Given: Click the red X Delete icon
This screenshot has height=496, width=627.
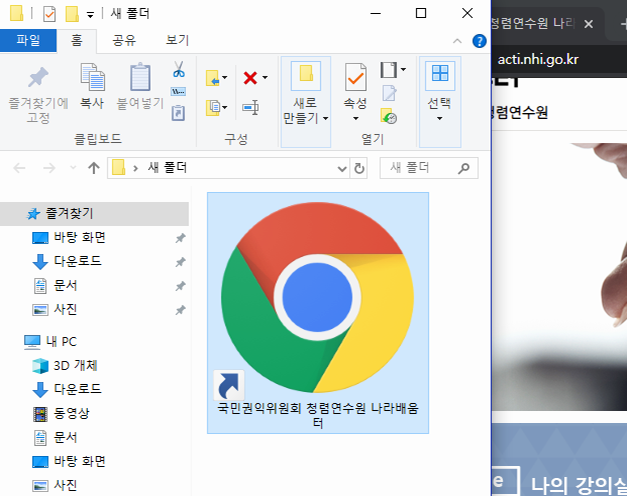Looking at the screenshot, I should point(250,78).
